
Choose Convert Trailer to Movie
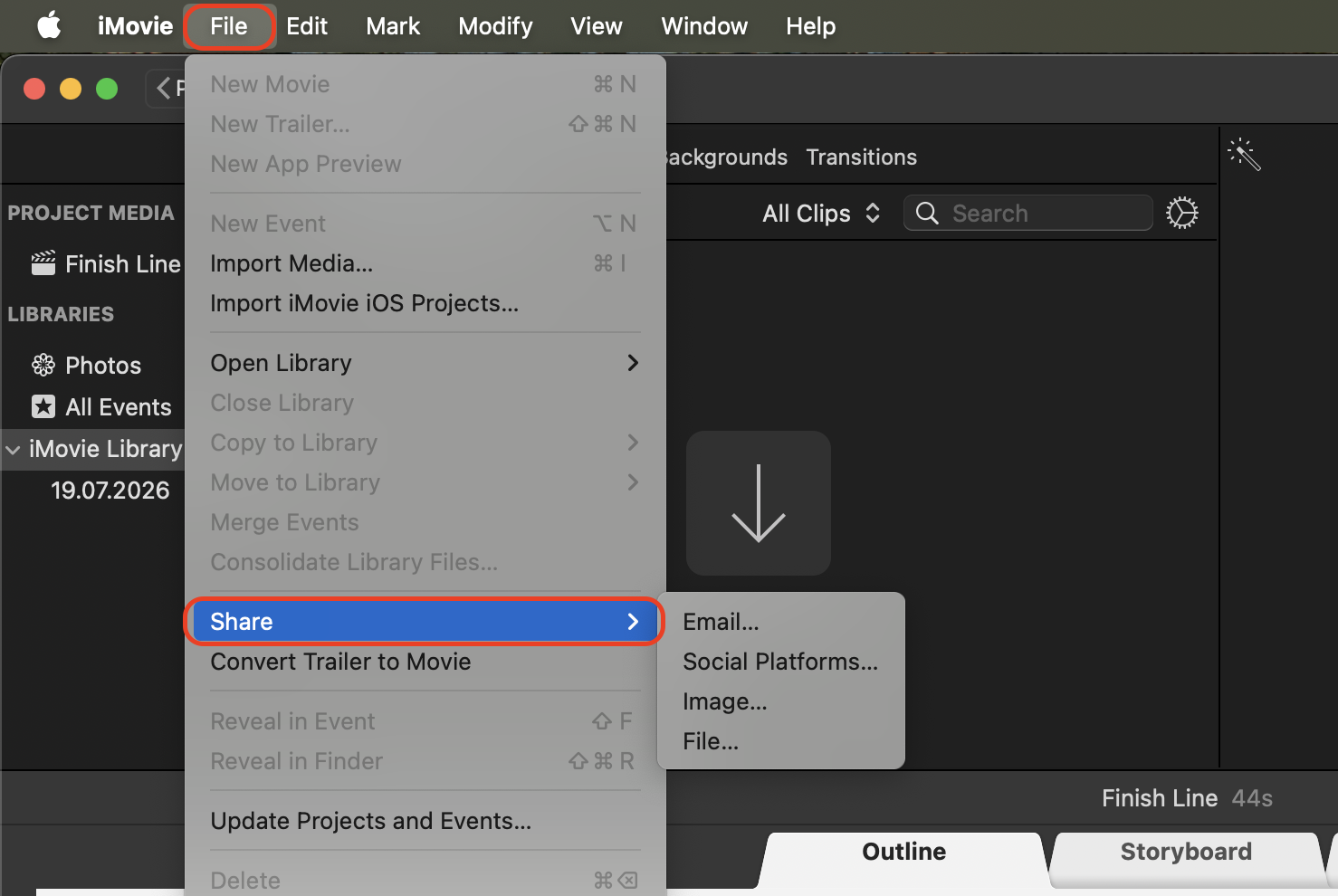(425, 662)
